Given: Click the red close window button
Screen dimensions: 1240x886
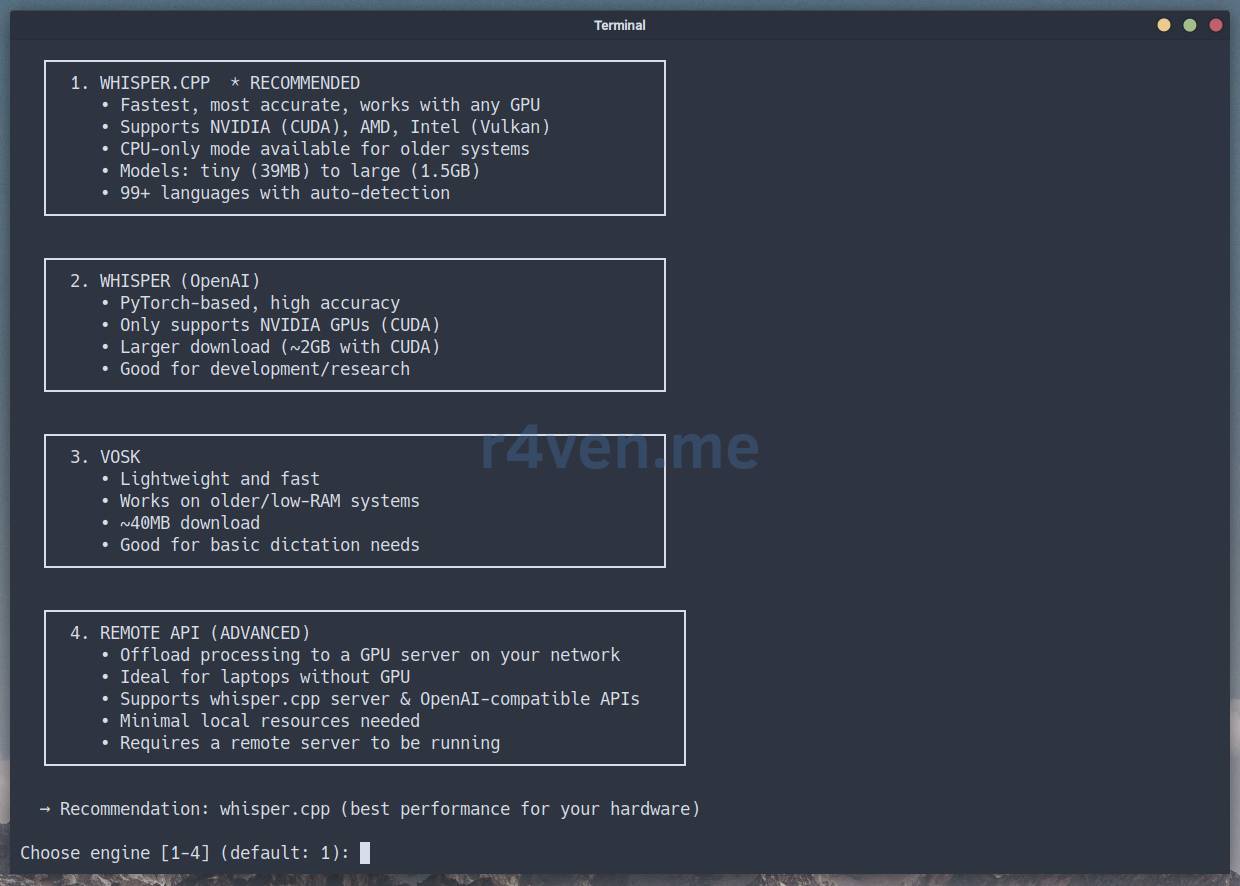Looking at the screenshot, I should click(x=1216, y=25).
